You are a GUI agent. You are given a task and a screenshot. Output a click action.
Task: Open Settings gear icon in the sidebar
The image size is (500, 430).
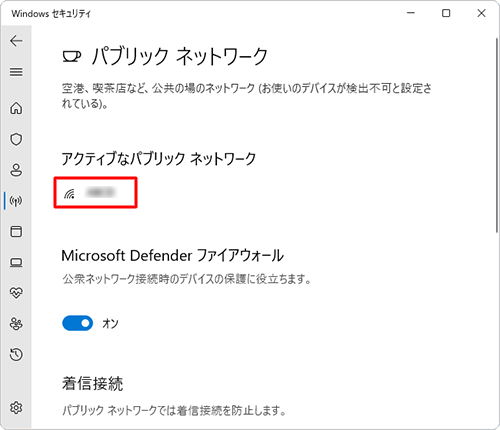click(x=16, y=407)
